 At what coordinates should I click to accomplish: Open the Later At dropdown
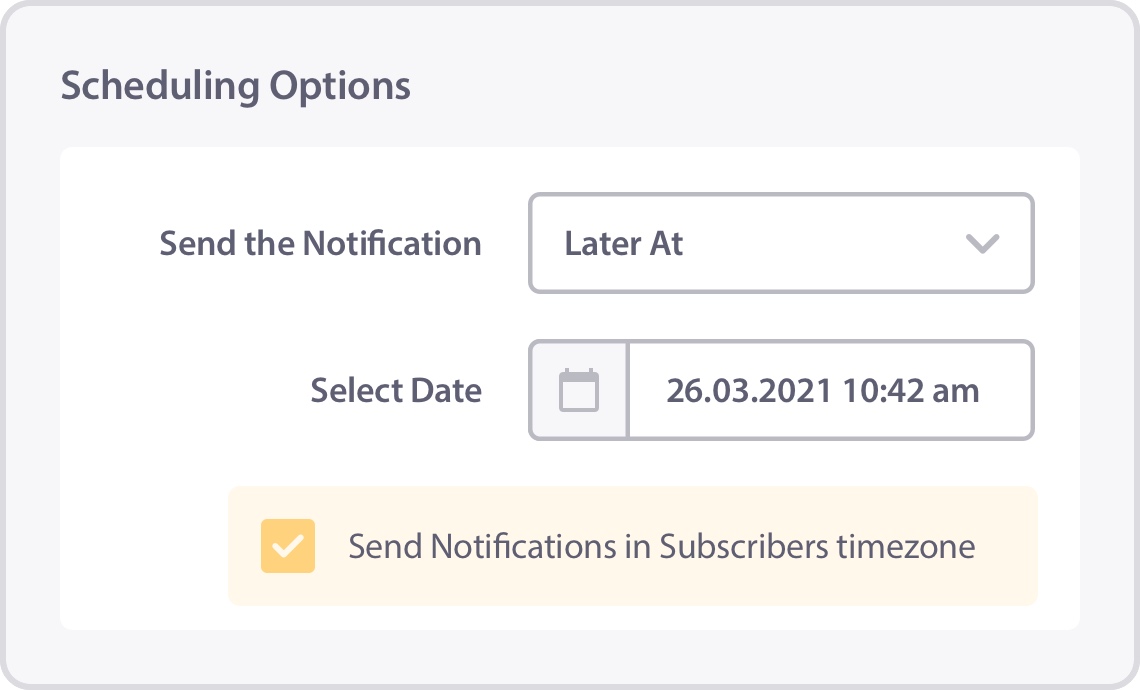tap(781, 243)
